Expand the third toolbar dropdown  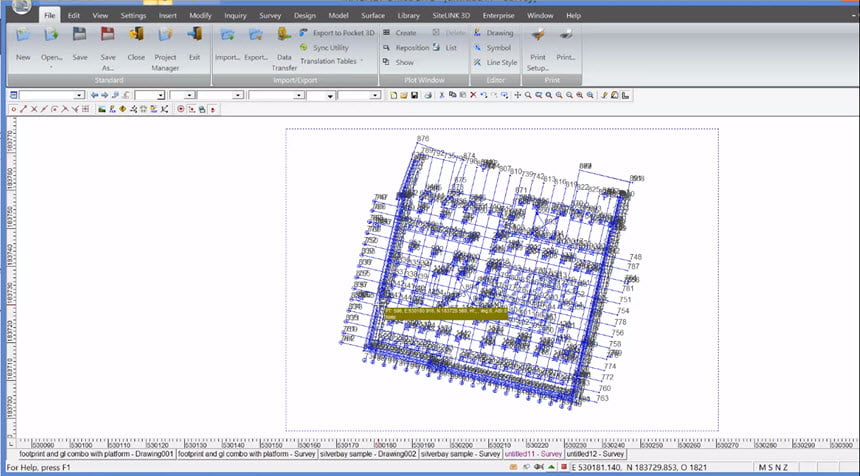[190, 95]
